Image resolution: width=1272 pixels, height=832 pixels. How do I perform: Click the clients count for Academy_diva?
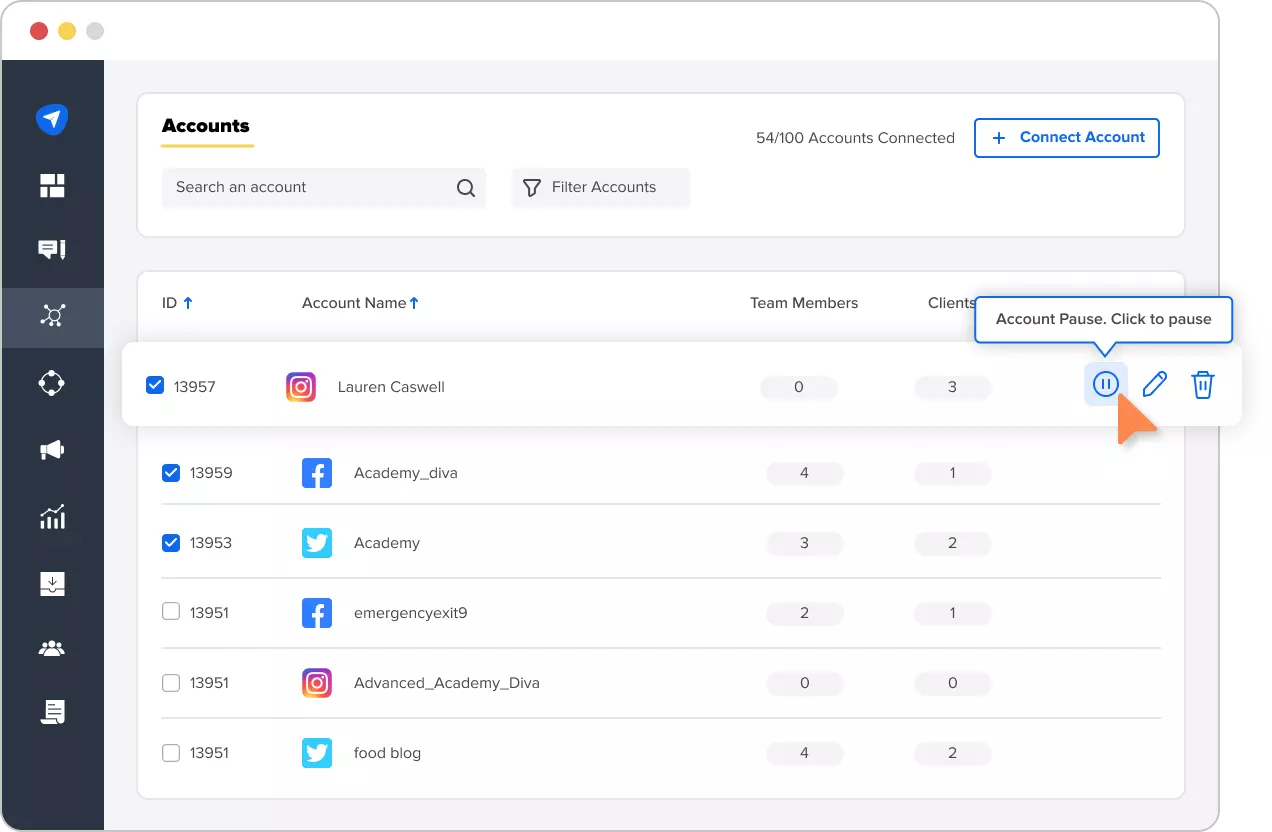952,473
